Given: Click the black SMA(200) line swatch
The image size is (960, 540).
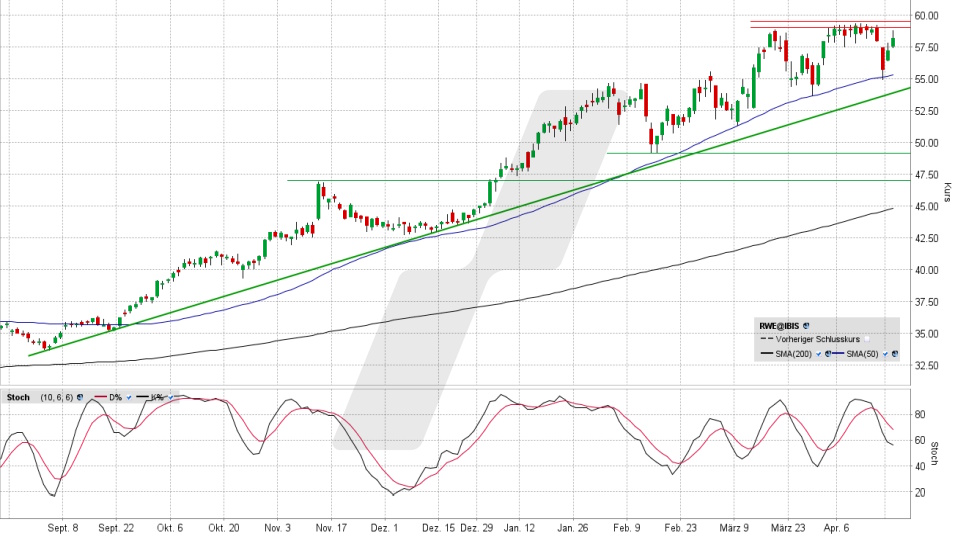Looking at the screenshot, I should click(767, 353).
